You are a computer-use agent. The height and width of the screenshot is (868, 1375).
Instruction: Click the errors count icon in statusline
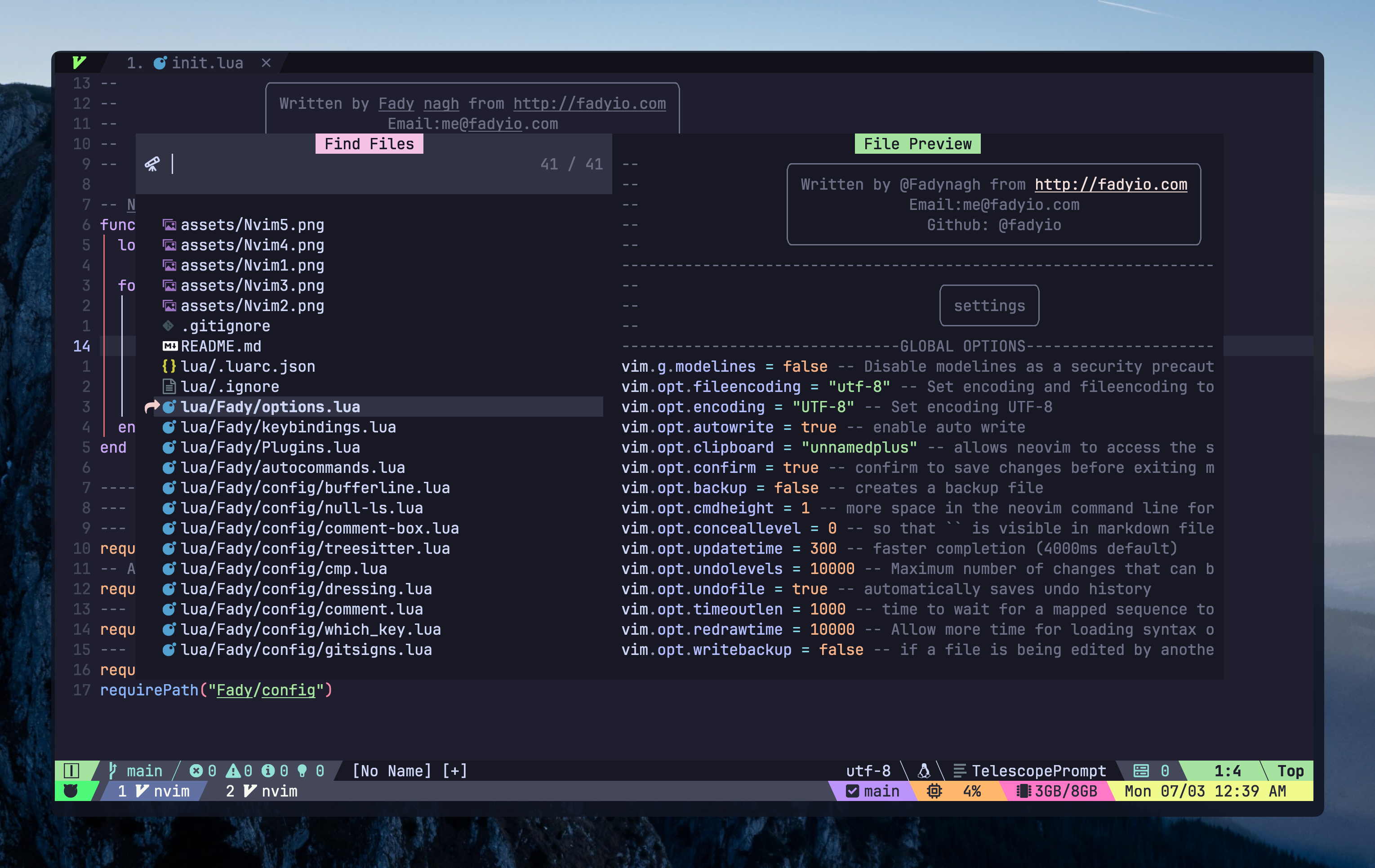pos(196,771)
